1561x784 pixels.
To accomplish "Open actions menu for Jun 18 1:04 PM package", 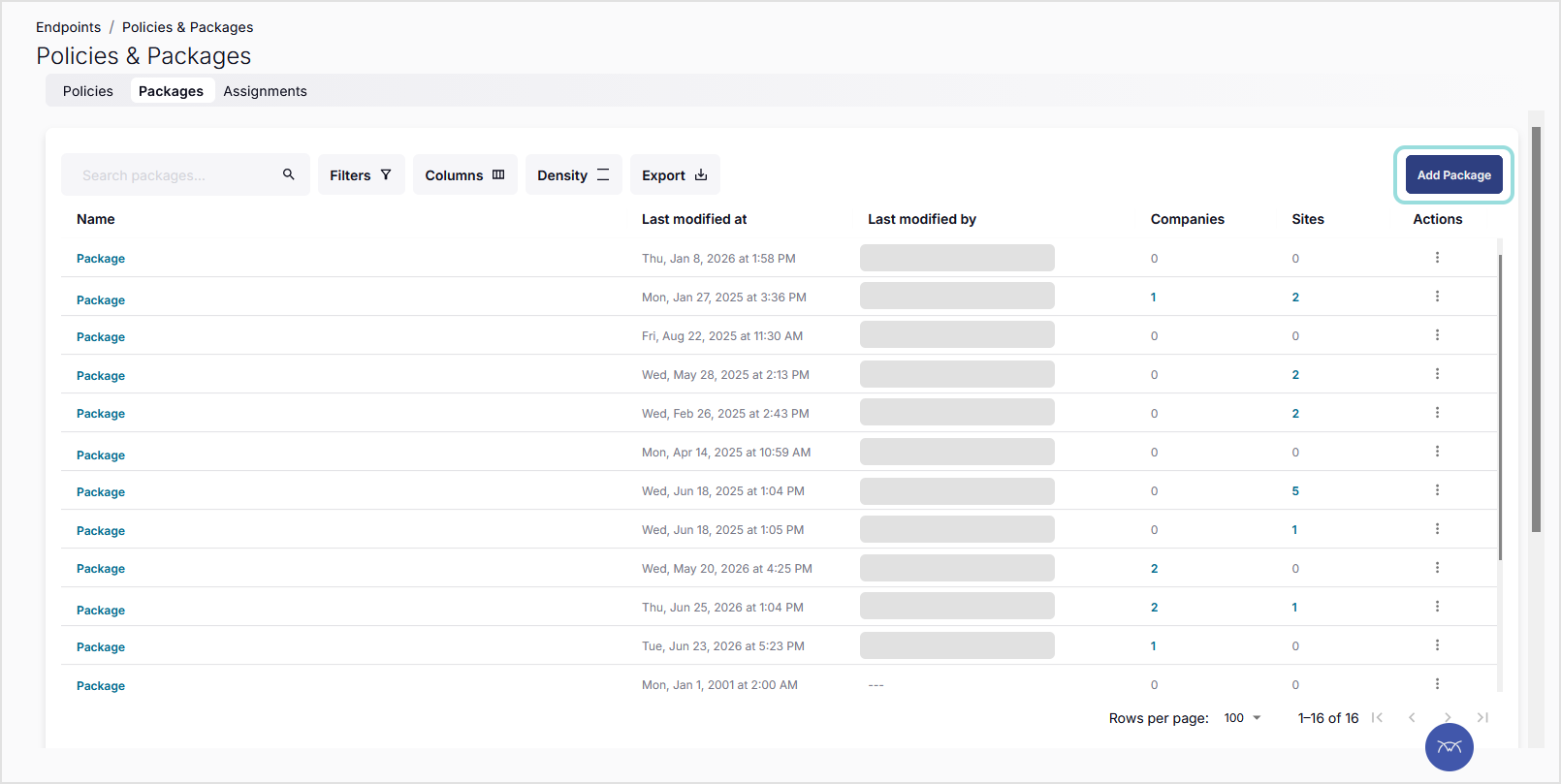I will point(1437,490).
